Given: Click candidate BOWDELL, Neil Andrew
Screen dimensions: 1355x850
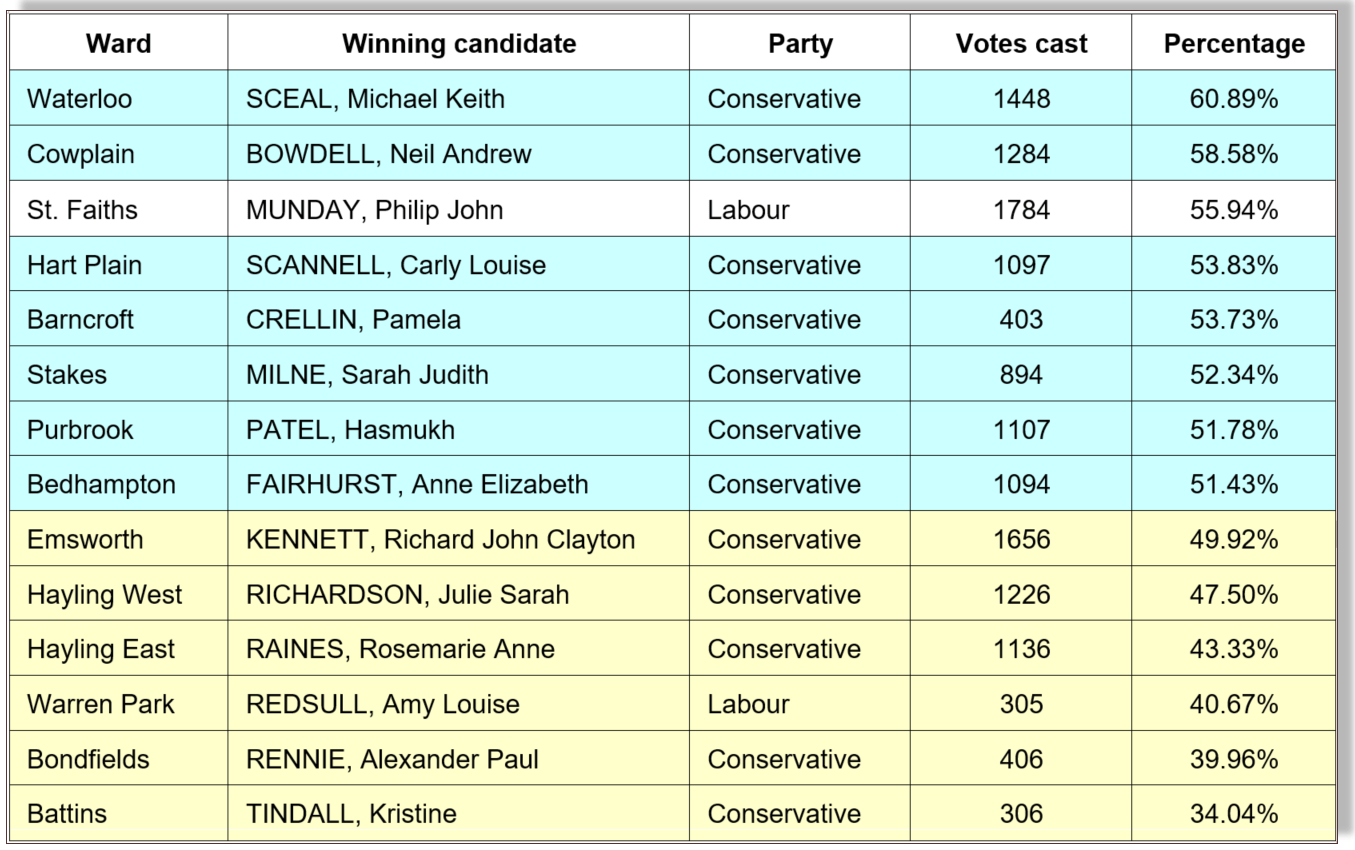Looking at the screenshot, I should coord(389,155).
